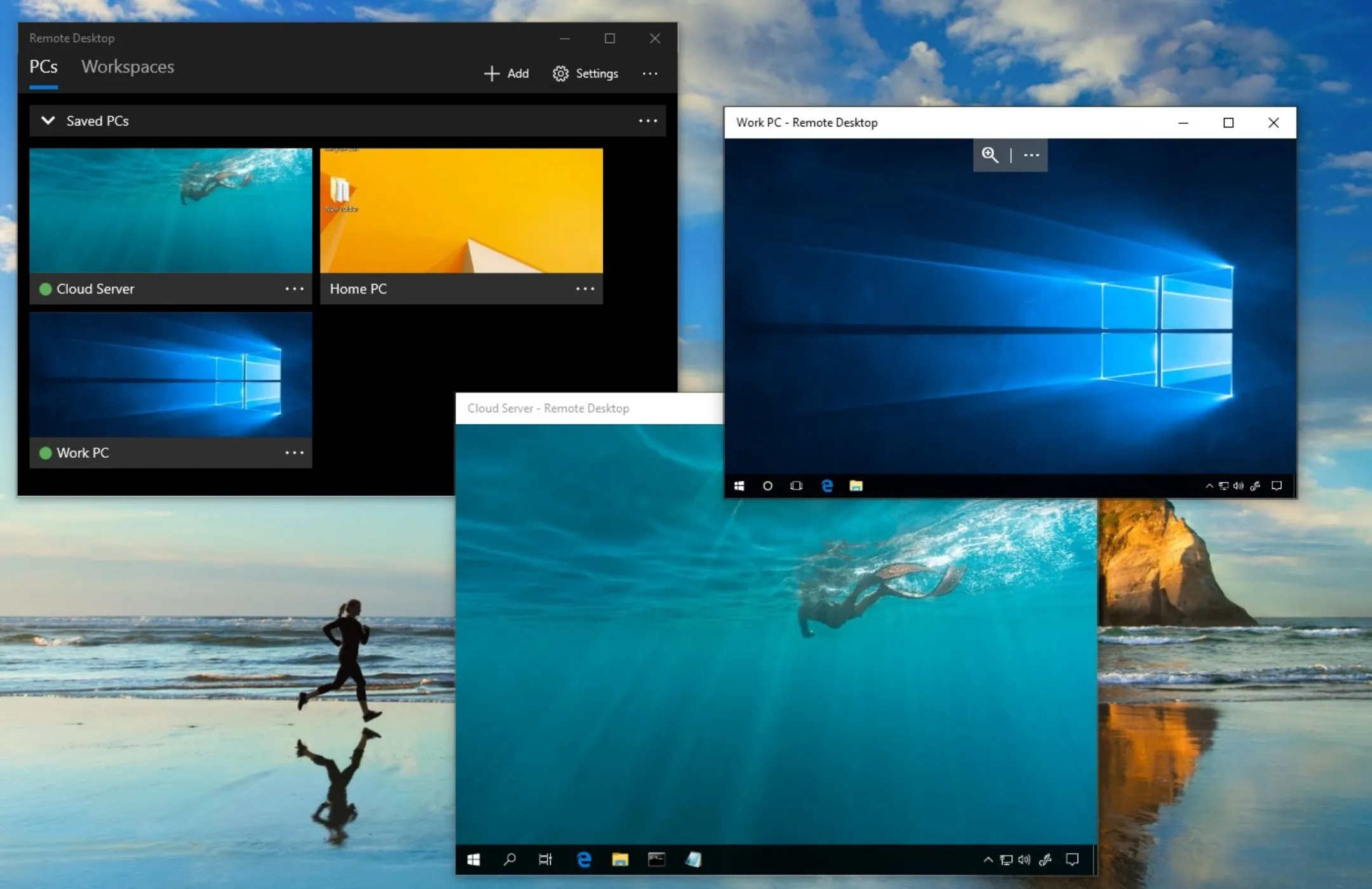The image size is (1372, 889).
Task: Open the connection bar ellipsis menu in Work PC
Action: click(x=1030, y=156)
